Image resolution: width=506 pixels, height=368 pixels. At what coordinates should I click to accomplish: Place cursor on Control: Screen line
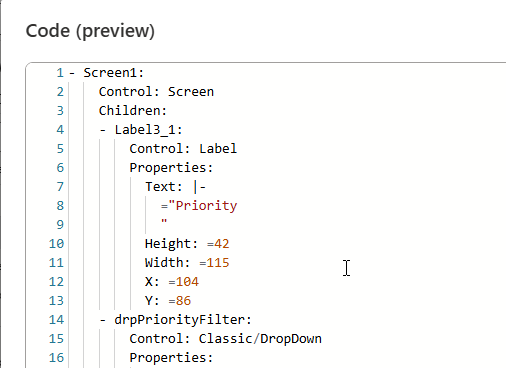(x=156, y=92)
